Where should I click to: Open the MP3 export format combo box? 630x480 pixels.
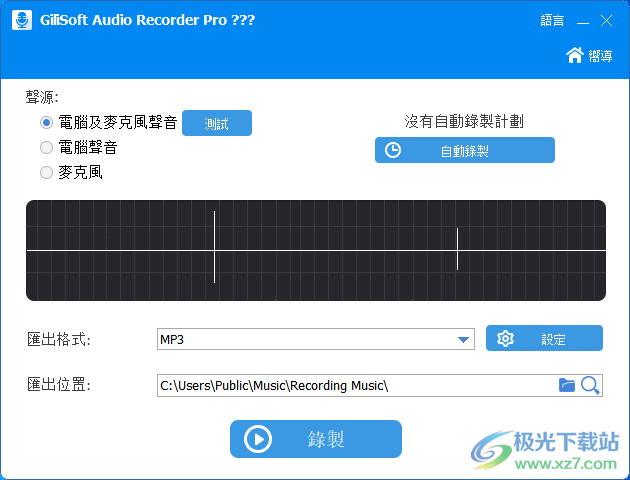[x=316, y=339]
